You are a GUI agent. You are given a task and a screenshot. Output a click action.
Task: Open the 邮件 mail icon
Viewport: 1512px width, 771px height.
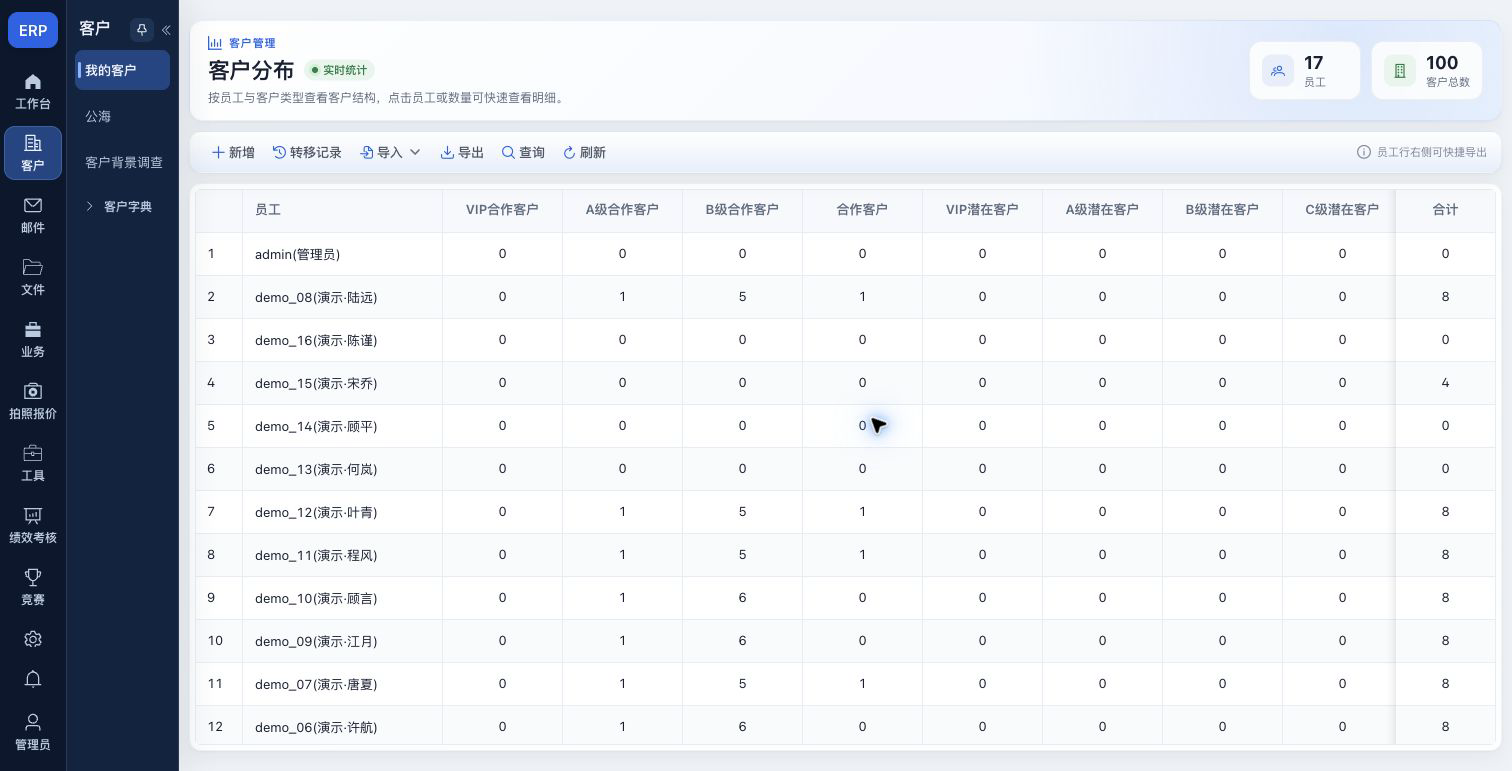tap(33, 205)
